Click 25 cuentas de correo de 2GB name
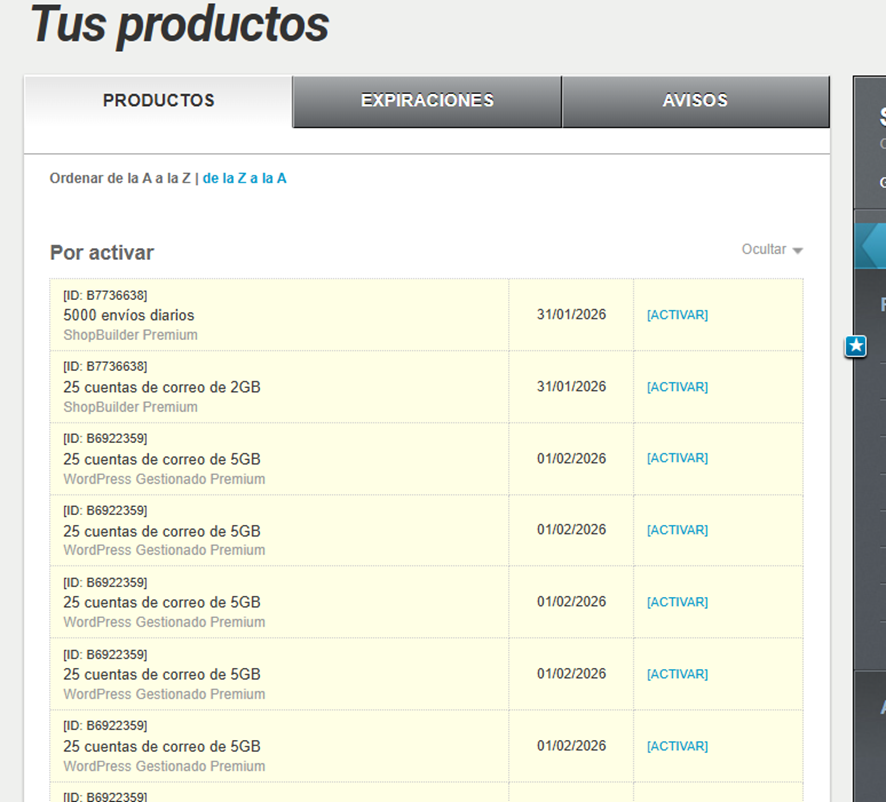 point(162,387)
